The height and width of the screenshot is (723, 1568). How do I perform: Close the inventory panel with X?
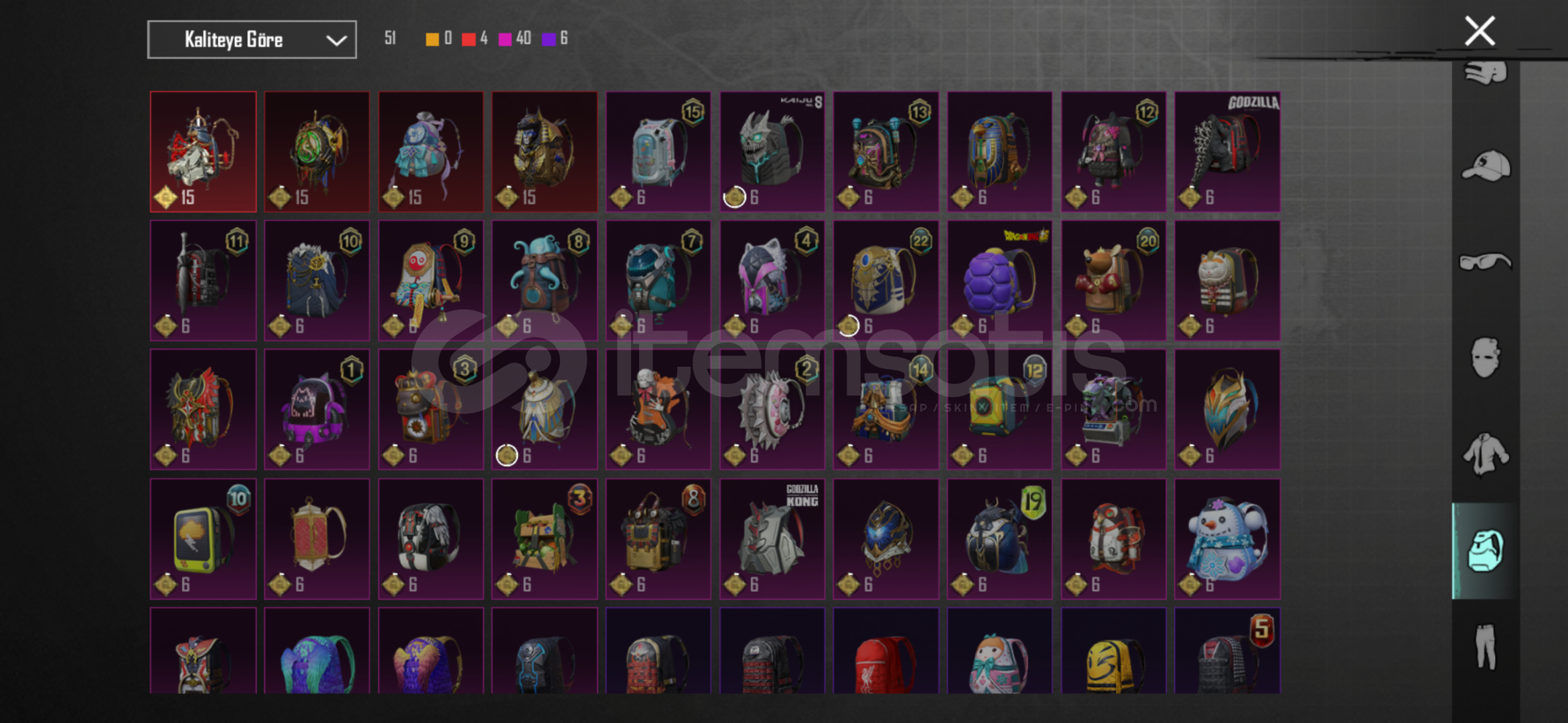tap(1480, 31)
